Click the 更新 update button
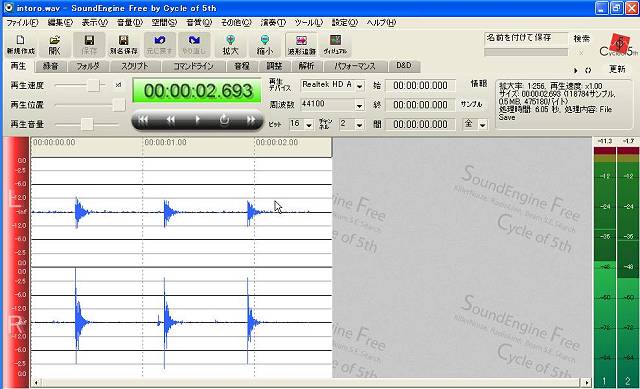640x389 pixels. pyautogui.click(x=617, y=69)
